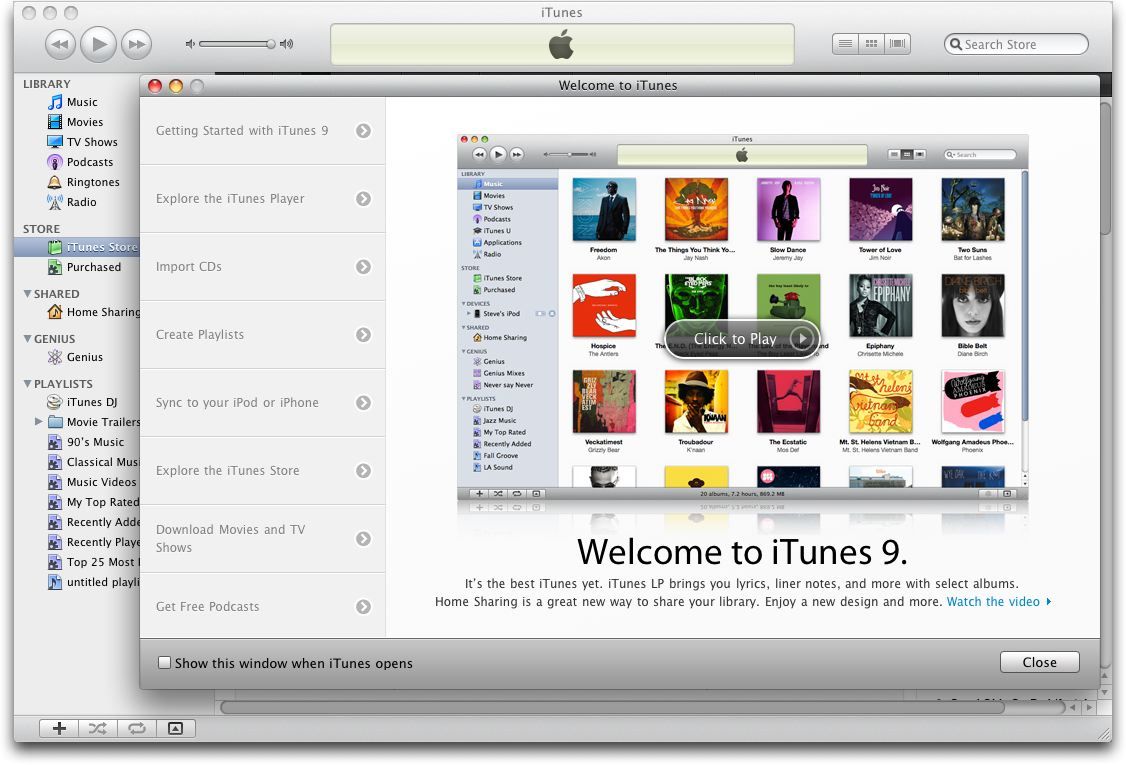Click the Click to Play overlay button
1126x765 pixels.
(x=742, y=338)
